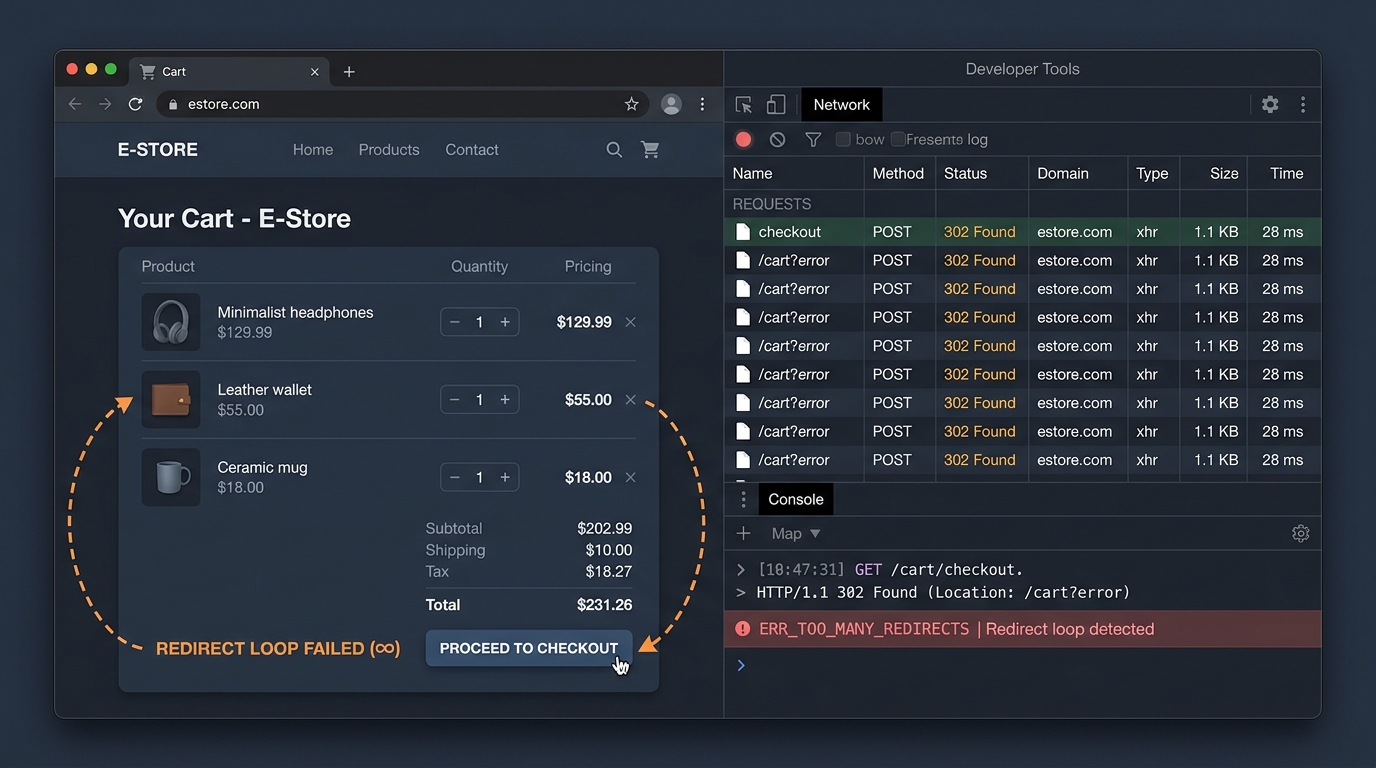Open the browser three-dot menu
The height and width of the screenshot is (768, 1376).
702,104
